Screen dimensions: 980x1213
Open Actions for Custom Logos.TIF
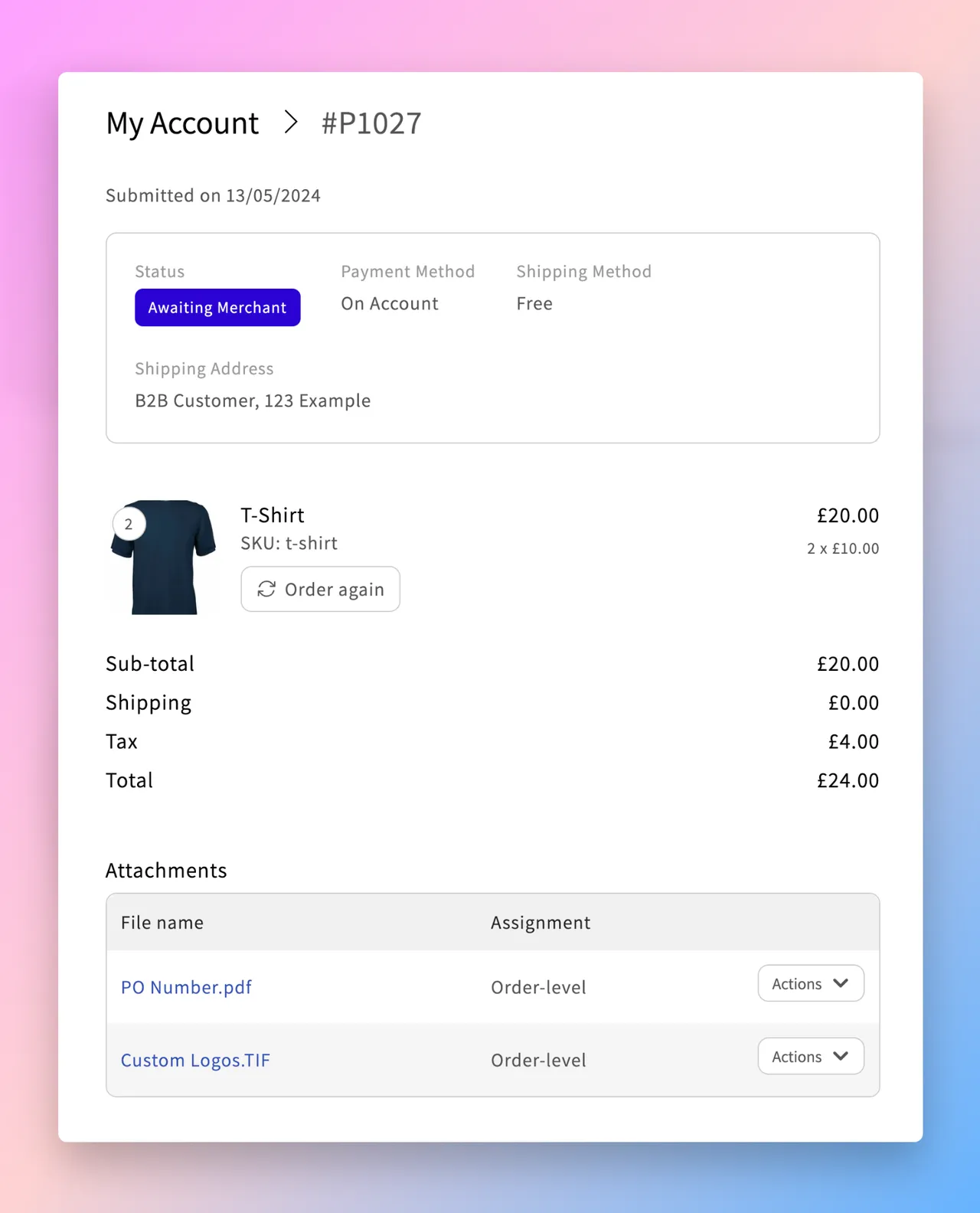point(810,1056)
